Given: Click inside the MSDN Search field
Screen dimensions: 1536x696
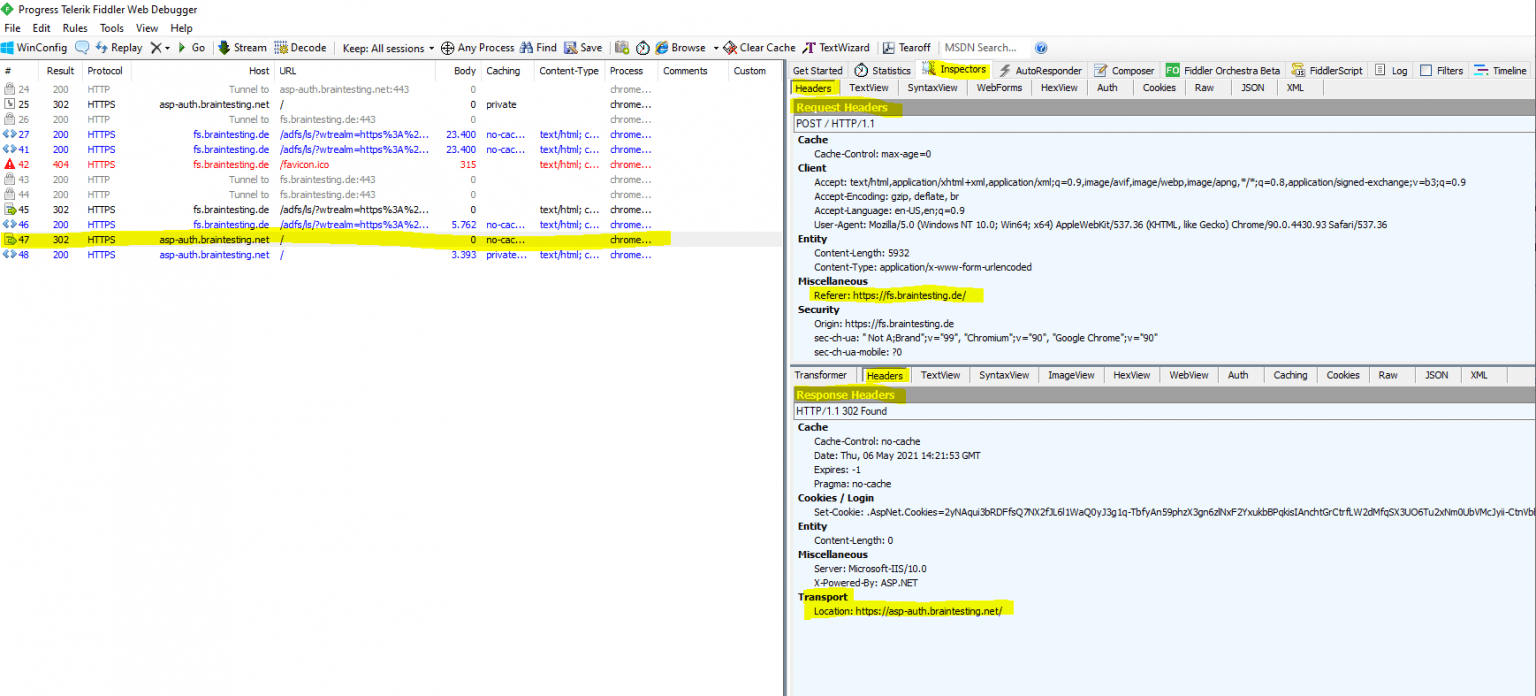Looking at the screenshot, I should [984, 47].
